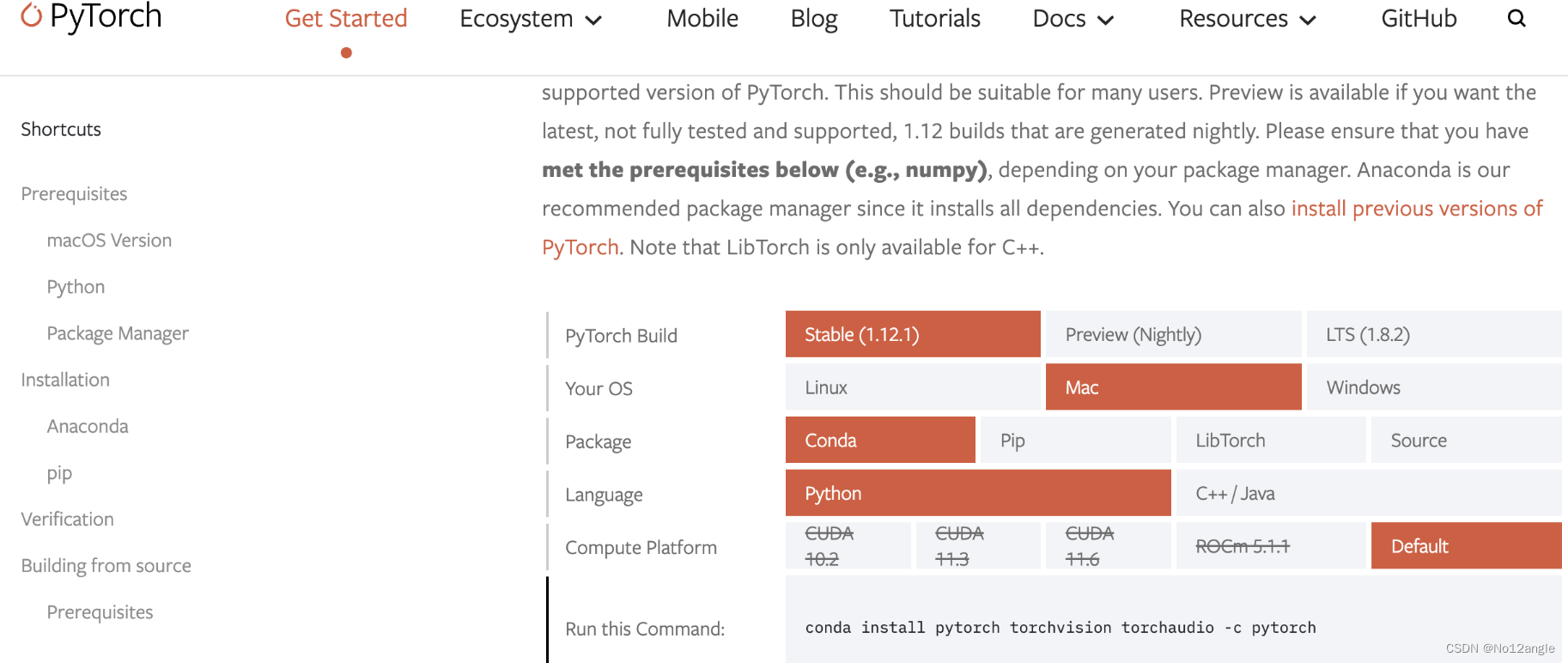
Task: Jump to pip section in sidebar
Action: [x=59, y=473]
